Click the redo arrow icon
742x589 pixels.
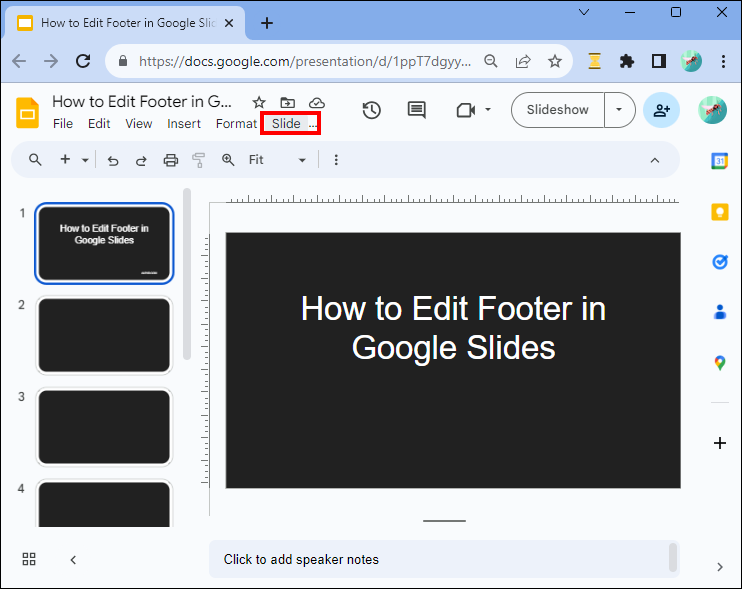141,160
